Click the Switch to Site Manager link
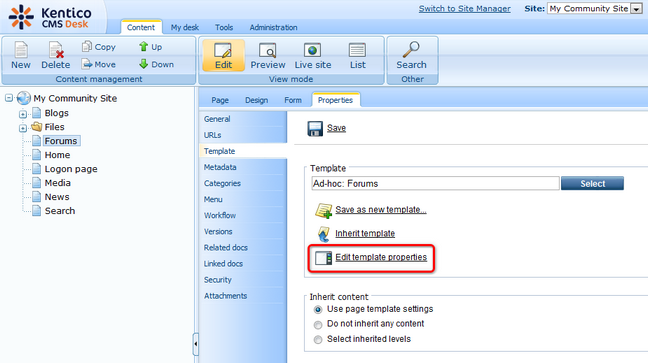 click(465, 9)
